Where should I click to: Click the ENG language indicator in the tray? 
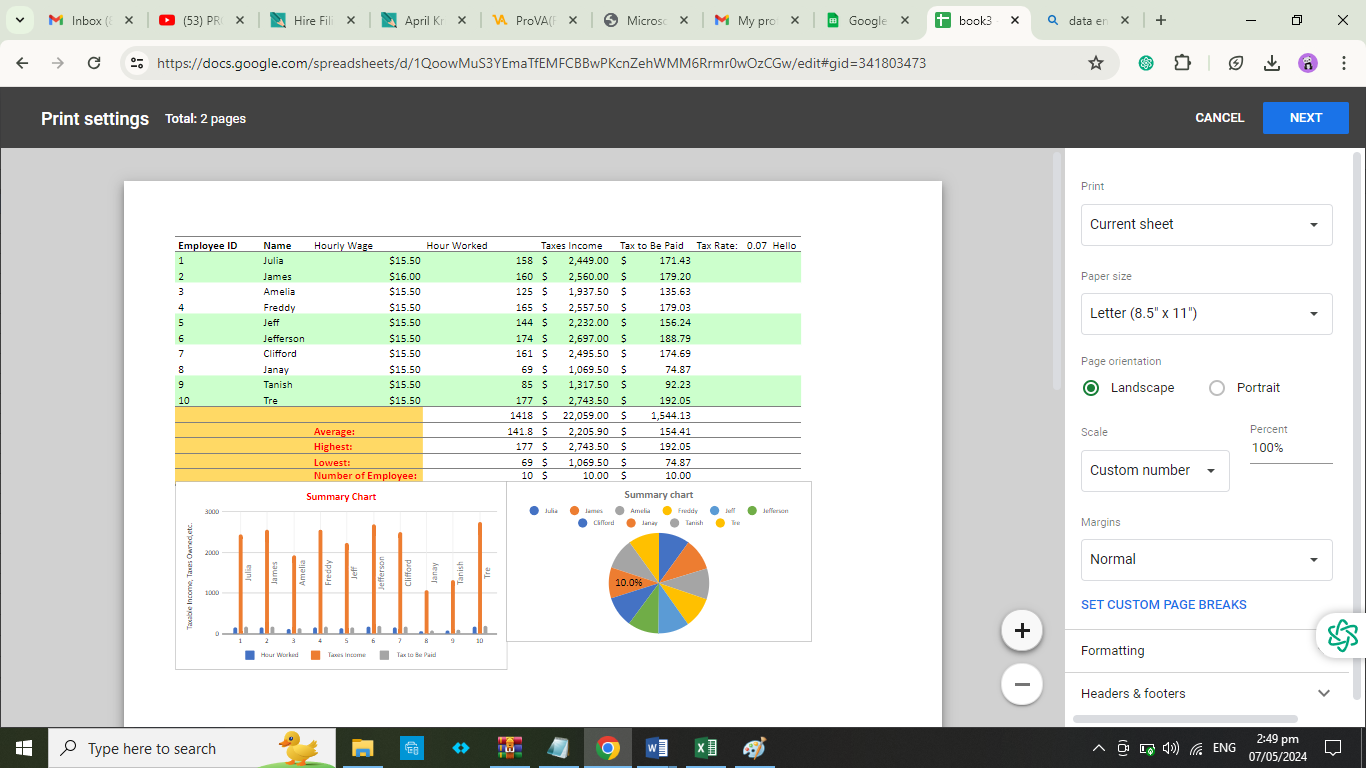(x=1224, y=748)
